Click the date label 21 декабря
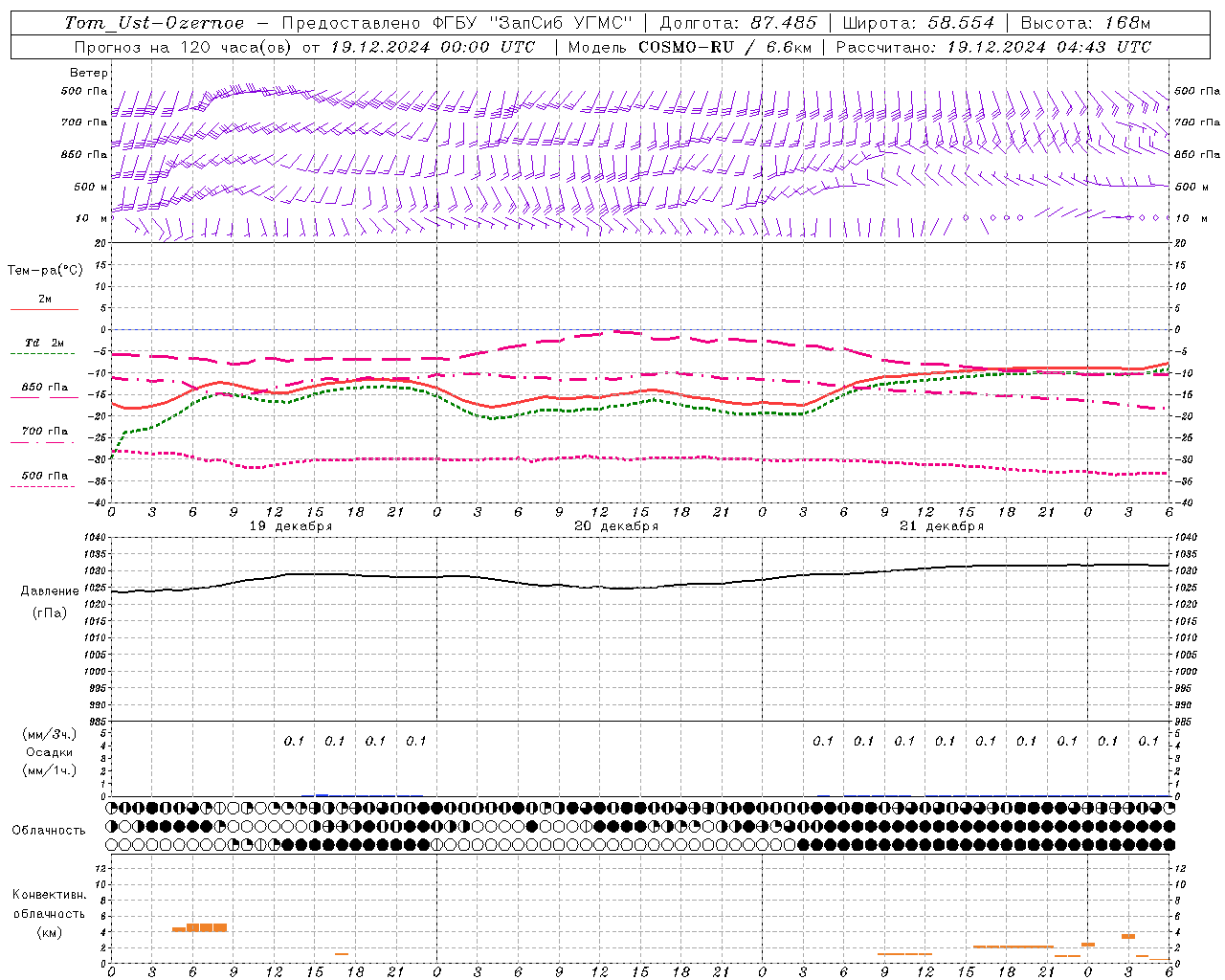 [x=942, y=526]
